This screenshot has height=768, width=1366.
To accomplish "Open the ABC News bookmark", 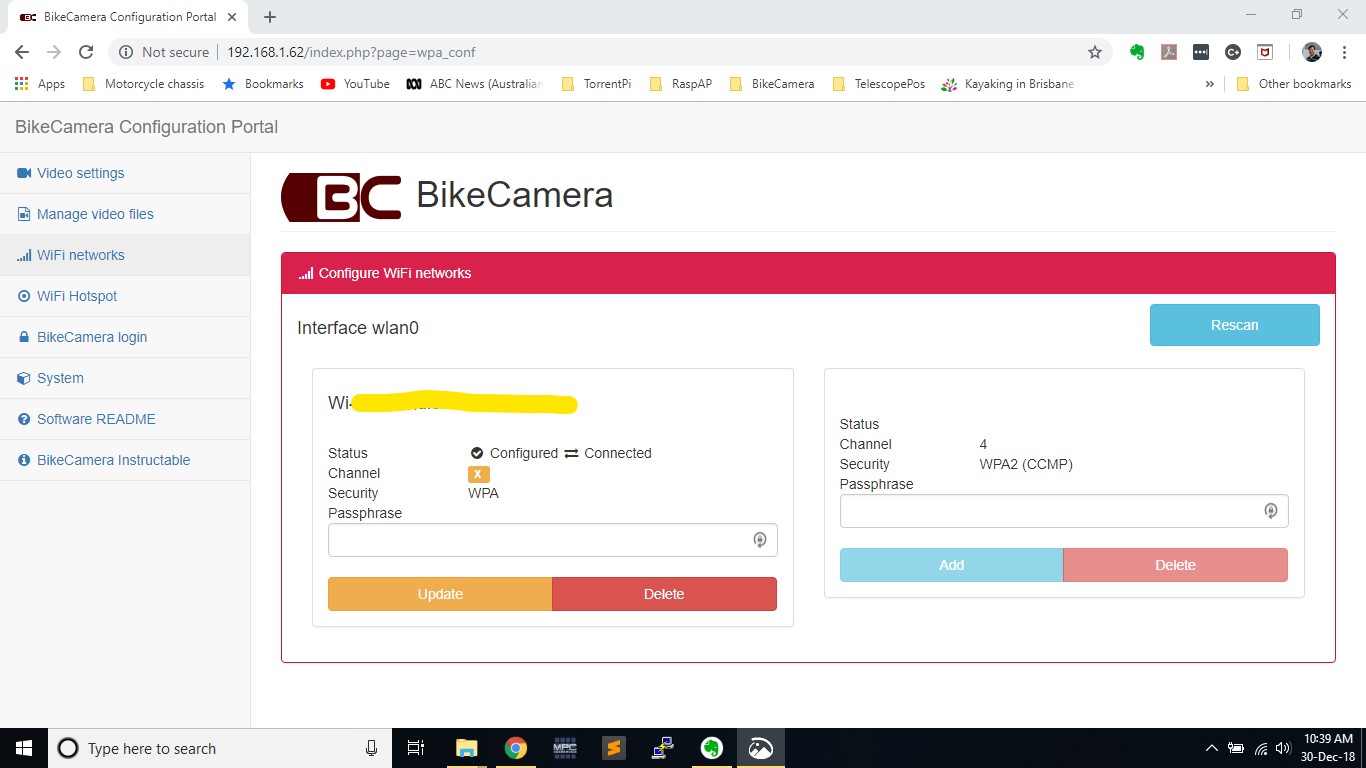I will click(x=474, y=84).
